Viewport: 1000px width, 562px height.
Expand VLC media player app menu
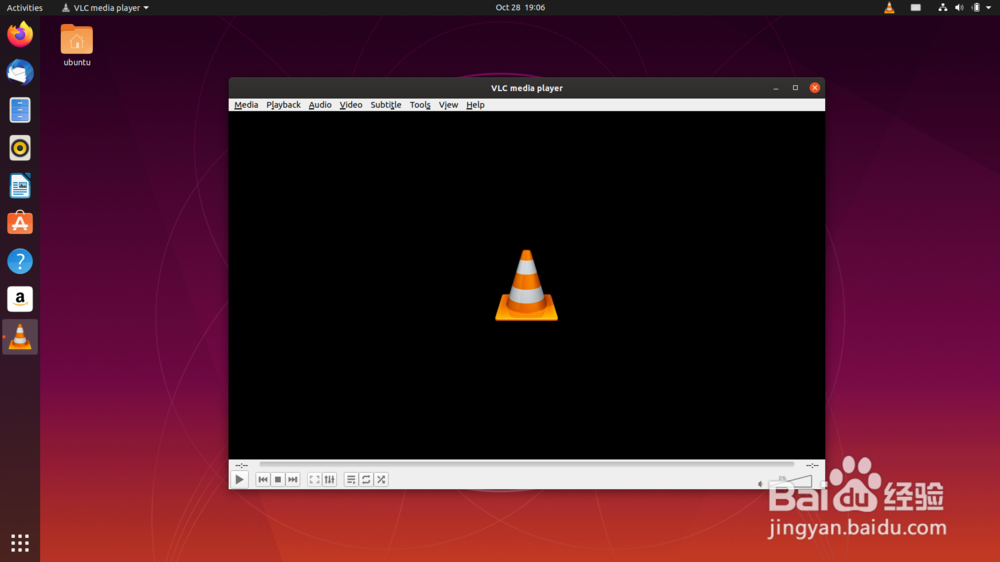click(105, 8)
